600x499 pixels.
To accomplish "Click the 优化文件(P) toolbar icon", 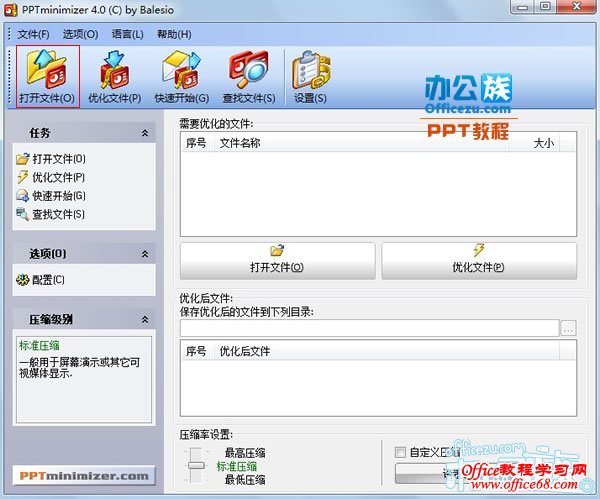I will tap(115, 76).
